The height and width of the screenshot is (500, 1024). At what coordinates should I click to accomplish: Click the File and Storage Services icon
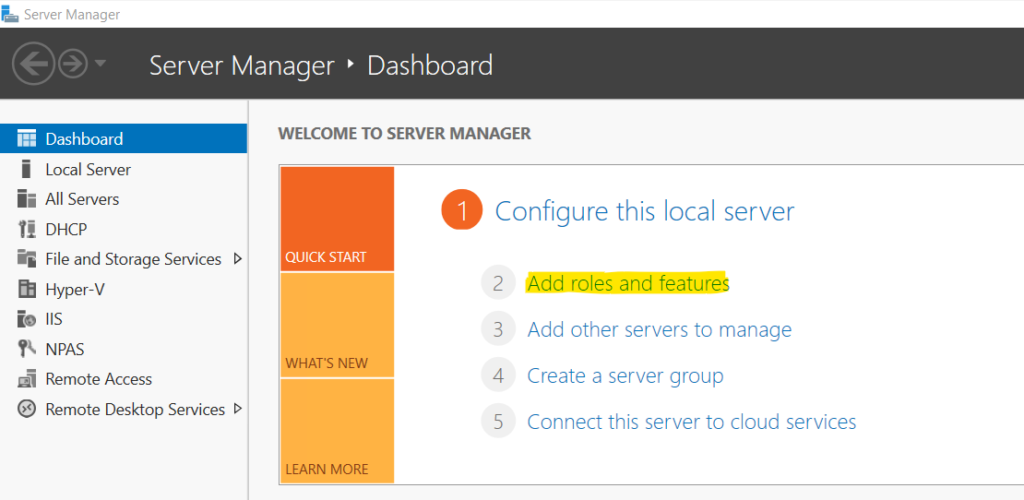pos(27,259)
